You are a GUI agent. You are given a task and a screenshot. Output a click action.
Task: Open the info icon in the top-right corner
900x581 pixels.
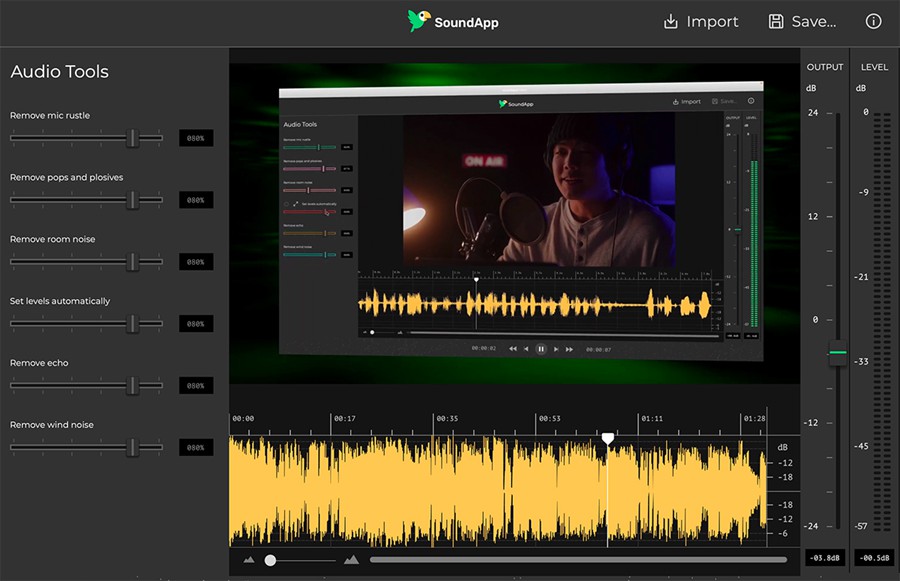[874, 20]
